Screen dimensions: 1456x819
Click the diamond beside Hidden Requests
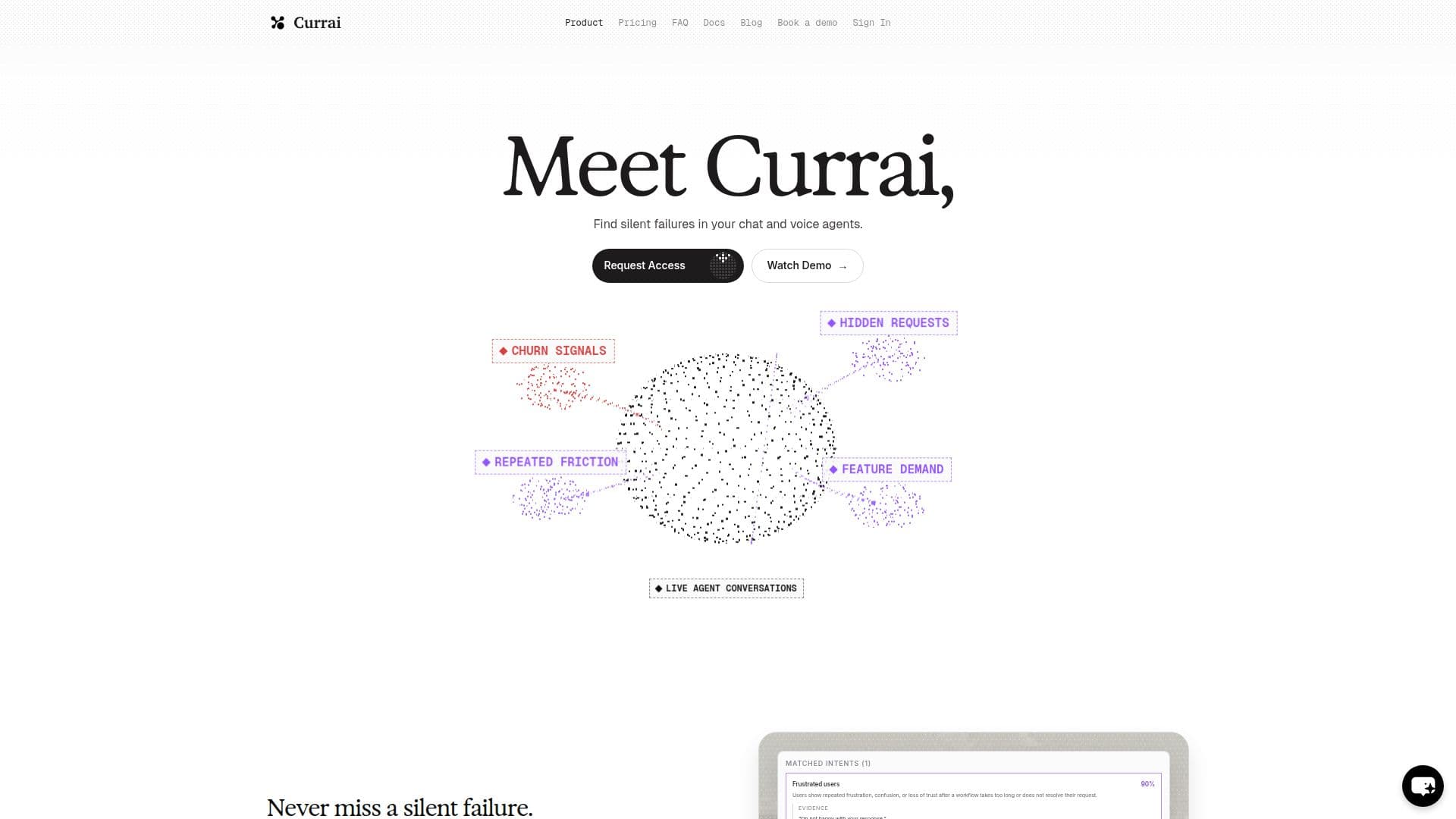pos(832,323)
